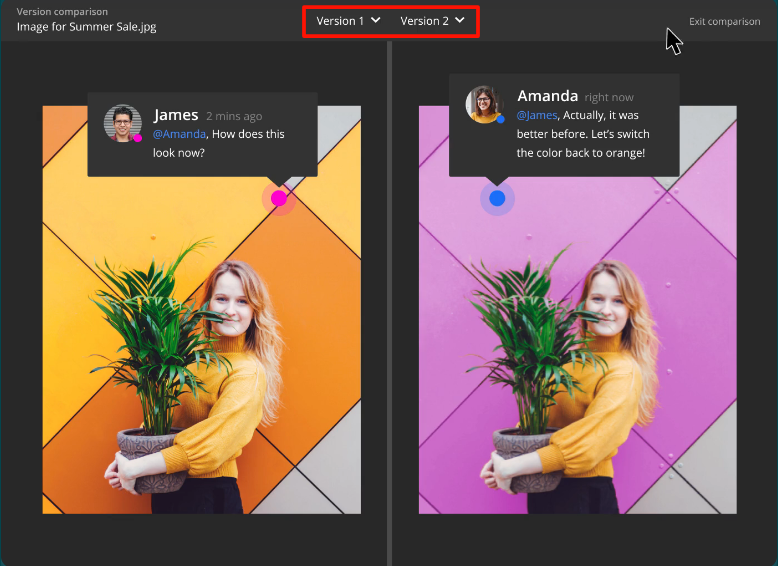778x566 pixels.
Task: Click the pink status dot on James's avatar
Action: click(x=138, y=138)
